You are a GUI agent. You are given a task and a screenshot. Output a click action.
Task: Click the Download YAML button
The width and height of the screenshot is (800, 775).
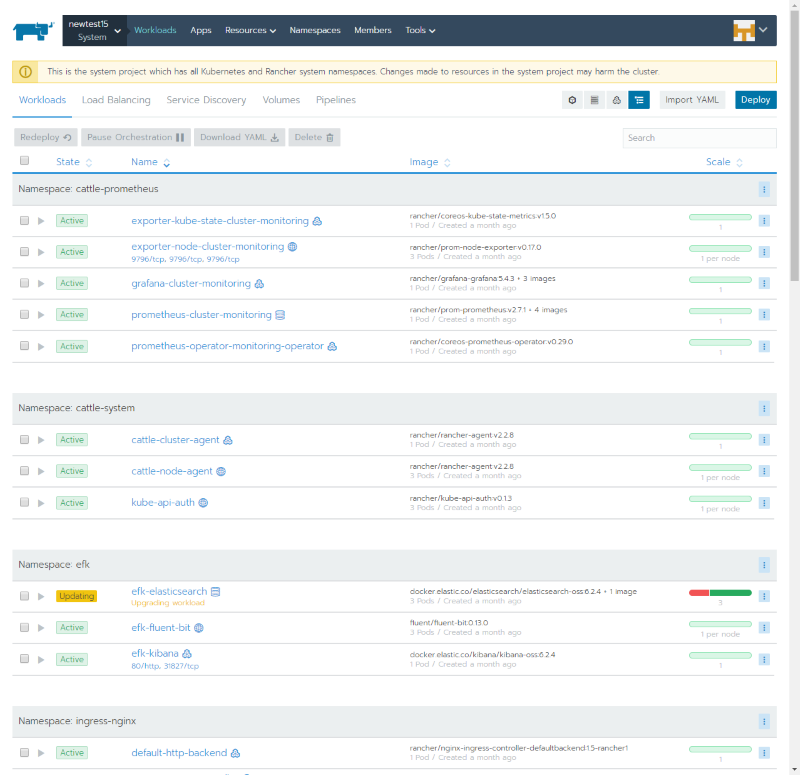pos(239,137)
